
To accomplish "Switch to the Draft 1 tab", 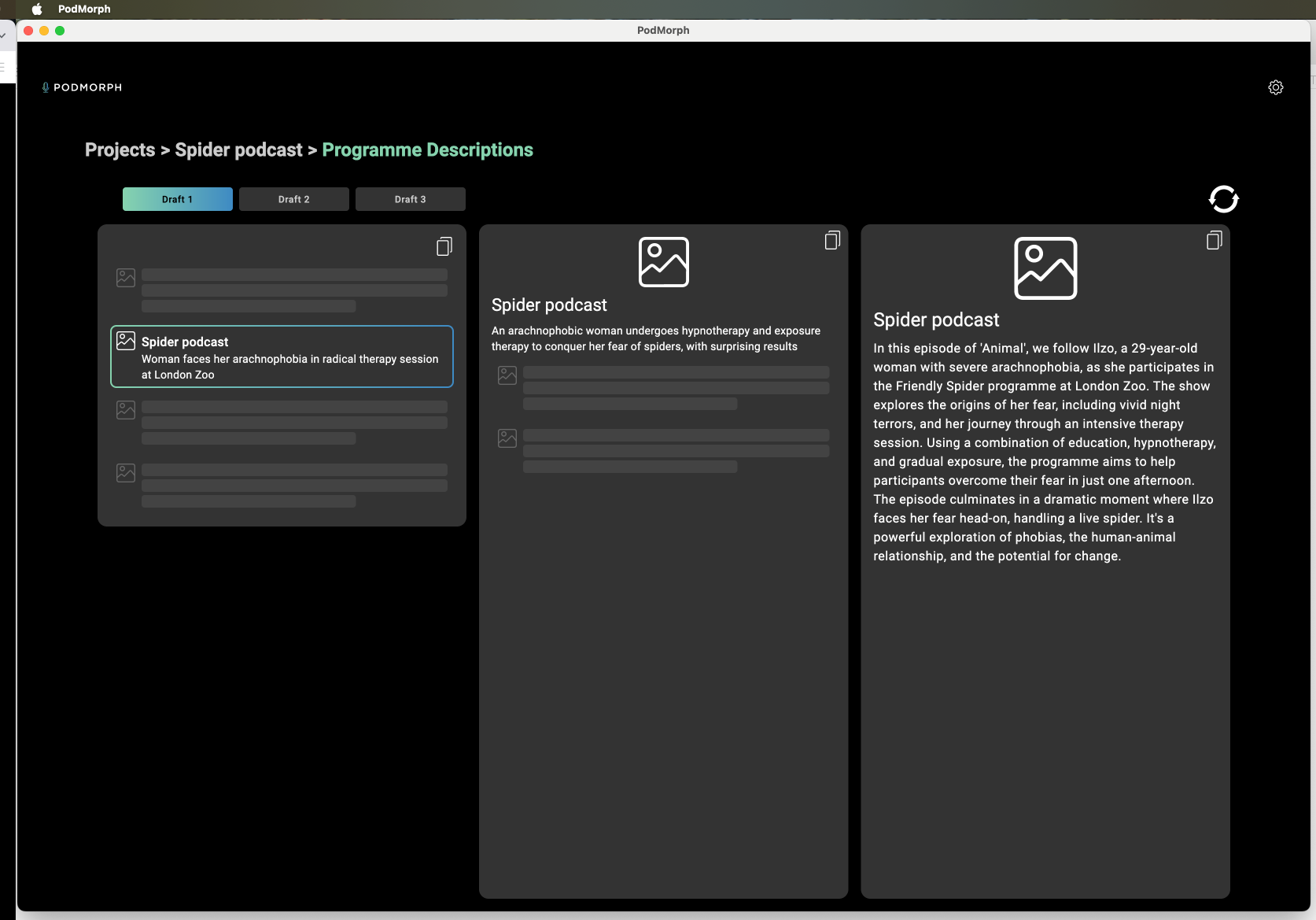I will [x=177, y=199].
